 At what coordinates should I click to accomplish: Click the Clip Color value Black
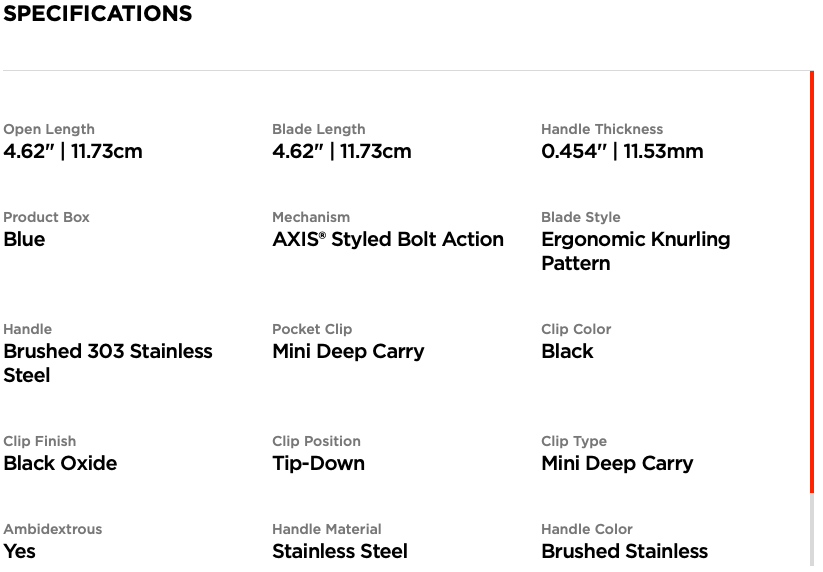coord(567,351)
